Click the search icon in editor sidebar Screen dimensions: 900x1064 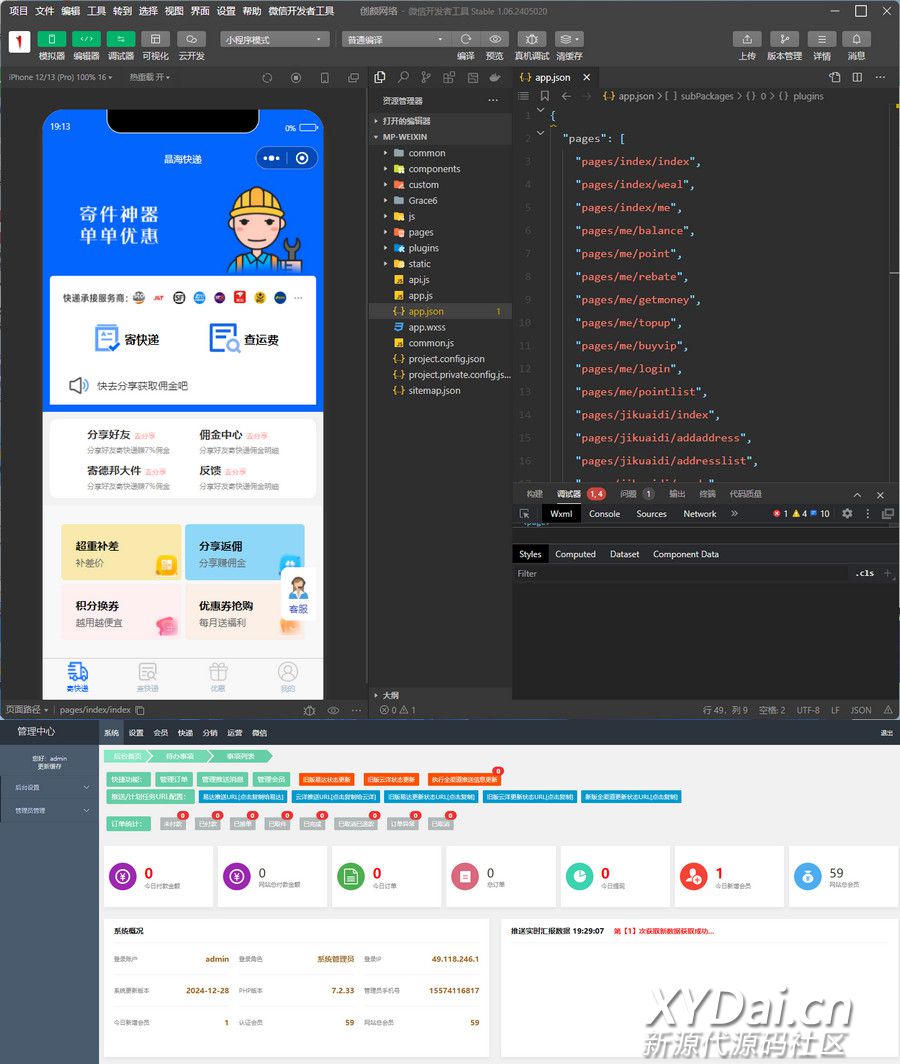coord(403,77)
